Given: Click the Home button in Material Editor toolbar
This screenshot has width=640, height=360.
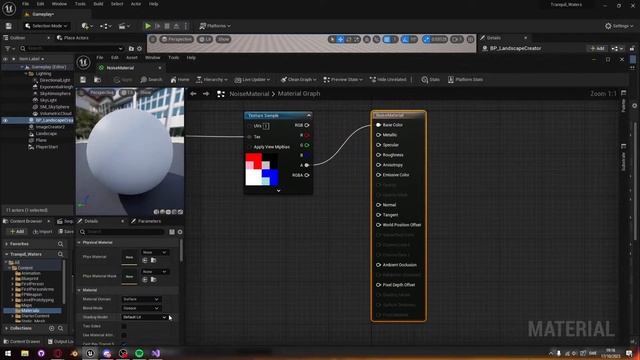Looking at the screenshot, I should pos(180,80).
